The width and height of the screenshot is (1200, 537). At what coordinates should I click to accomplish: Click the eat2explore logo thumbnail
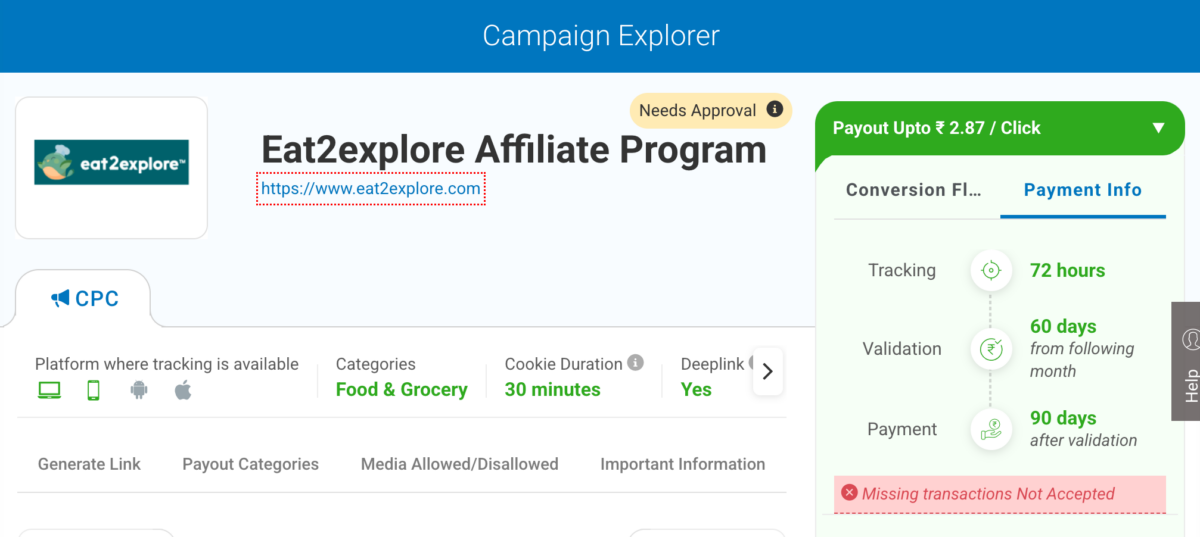tap(111, 162)
